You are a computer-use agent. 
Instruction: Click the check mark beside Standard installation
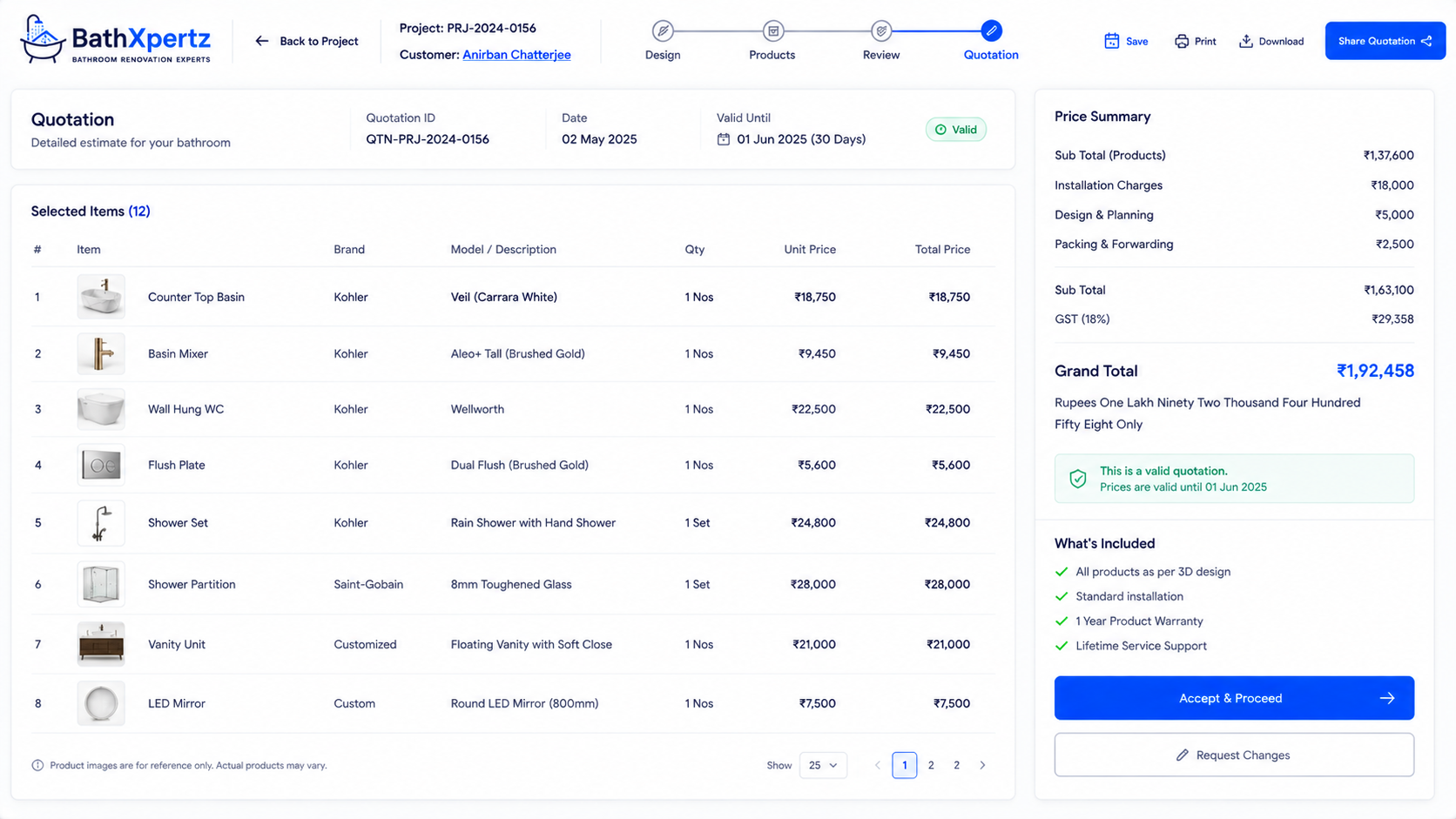1061,596
